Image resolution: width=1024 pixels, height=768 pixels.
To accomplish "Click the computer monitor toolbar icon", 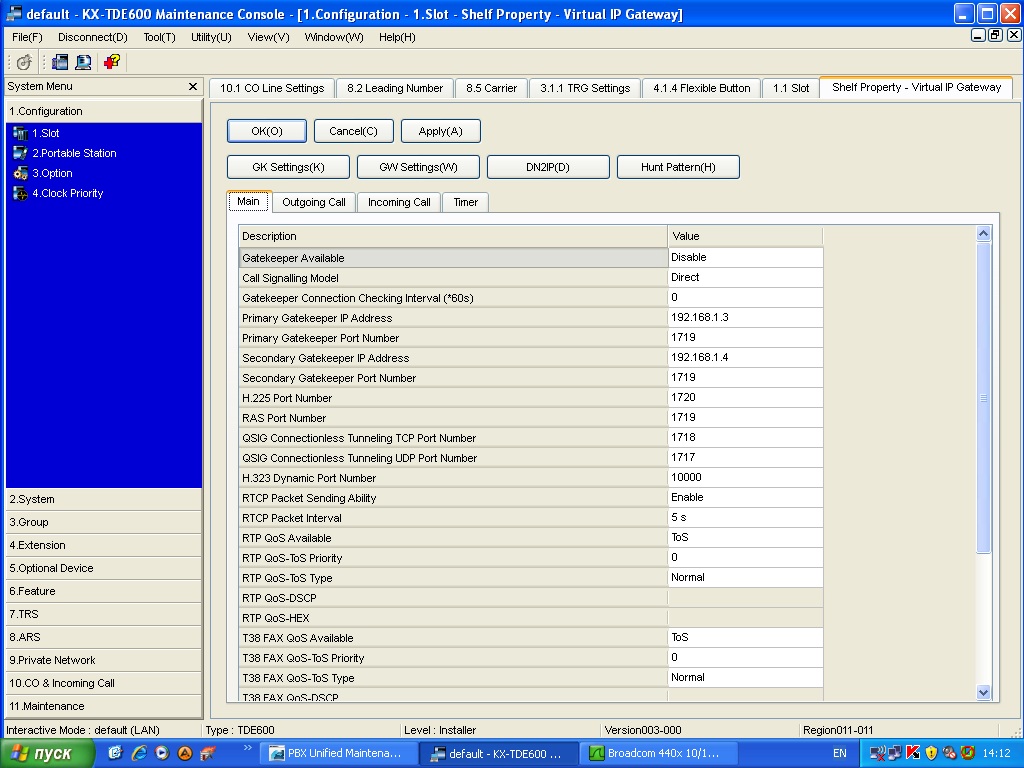I will tap(83, 62).
